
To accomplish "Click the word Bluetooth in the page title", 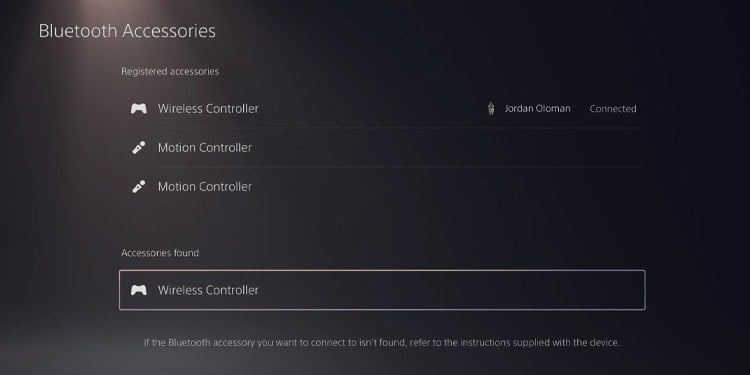I will pyautogui.click(x=77, y=31).
